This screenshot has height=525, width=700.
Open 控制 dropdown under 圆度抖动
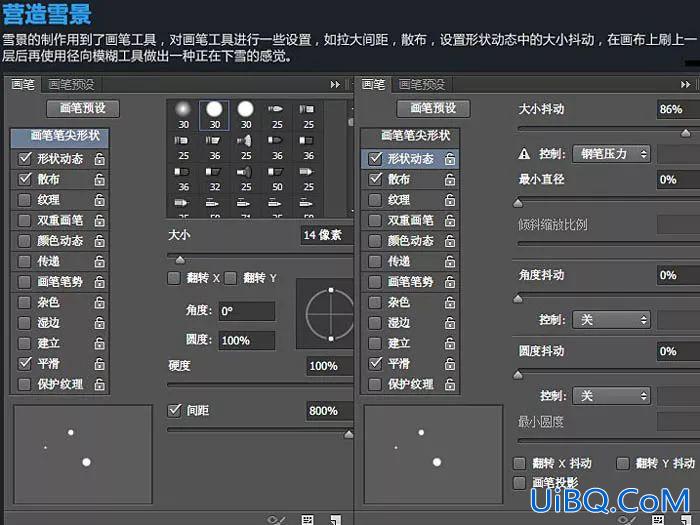pyautogui.click(x=611, y=396)
